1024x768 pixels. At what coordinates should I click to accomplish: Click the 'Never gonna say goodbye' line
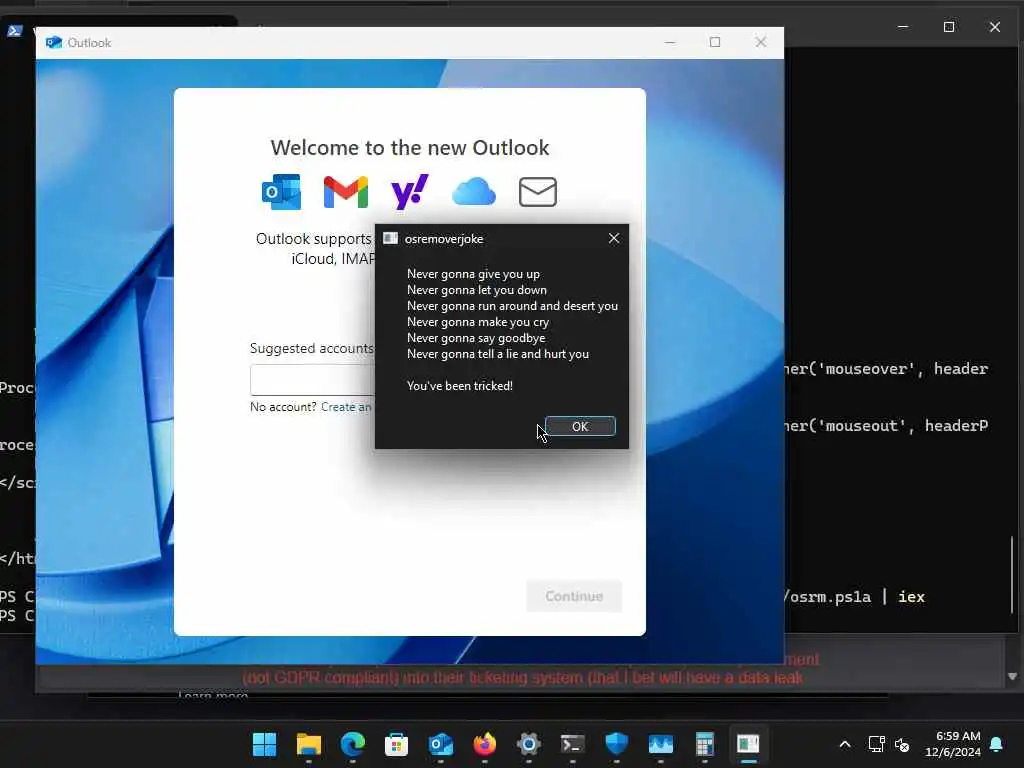click(476, 338)
